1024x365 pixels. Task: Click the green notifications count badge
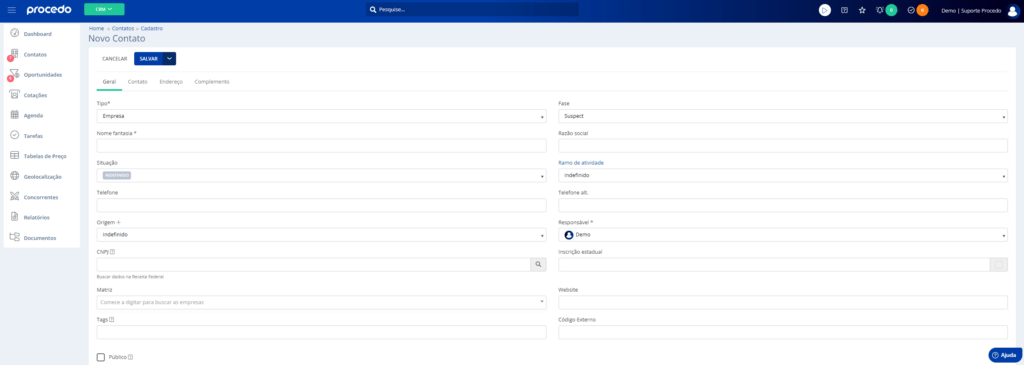click(x=891, y=10)
